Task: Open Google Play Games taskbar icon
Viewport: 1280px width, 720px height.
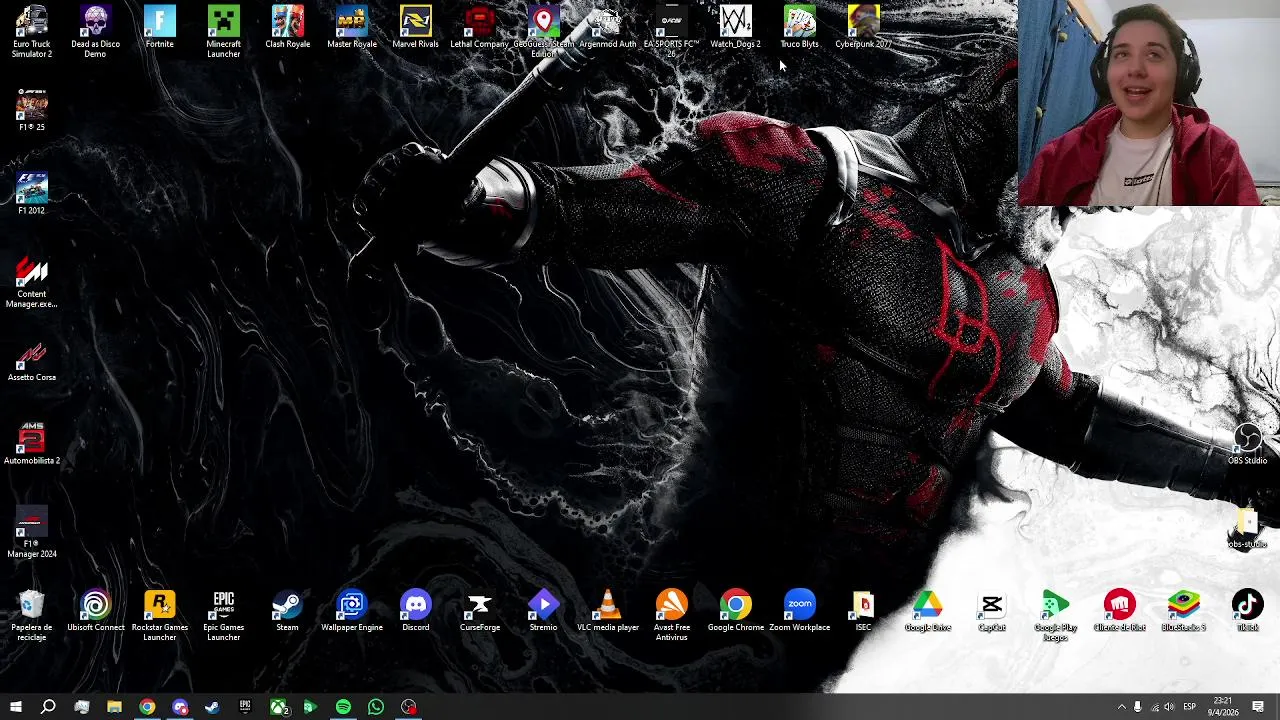Action: pos(310,707)
